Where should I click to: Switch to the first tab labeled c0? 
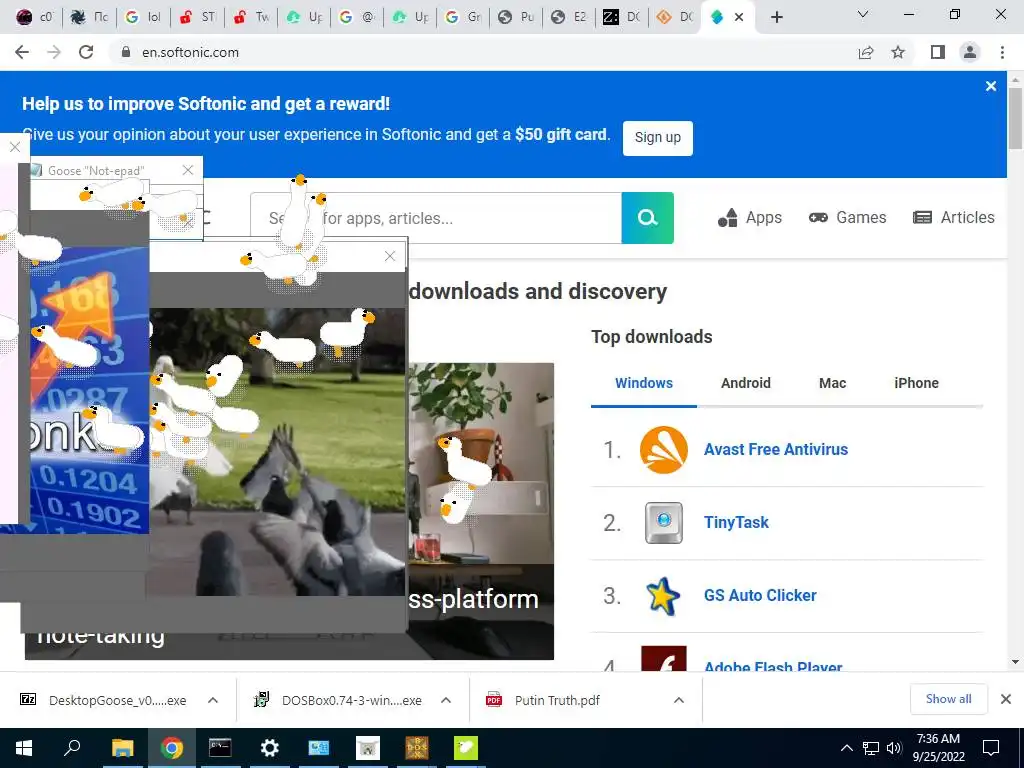point(35,17)
